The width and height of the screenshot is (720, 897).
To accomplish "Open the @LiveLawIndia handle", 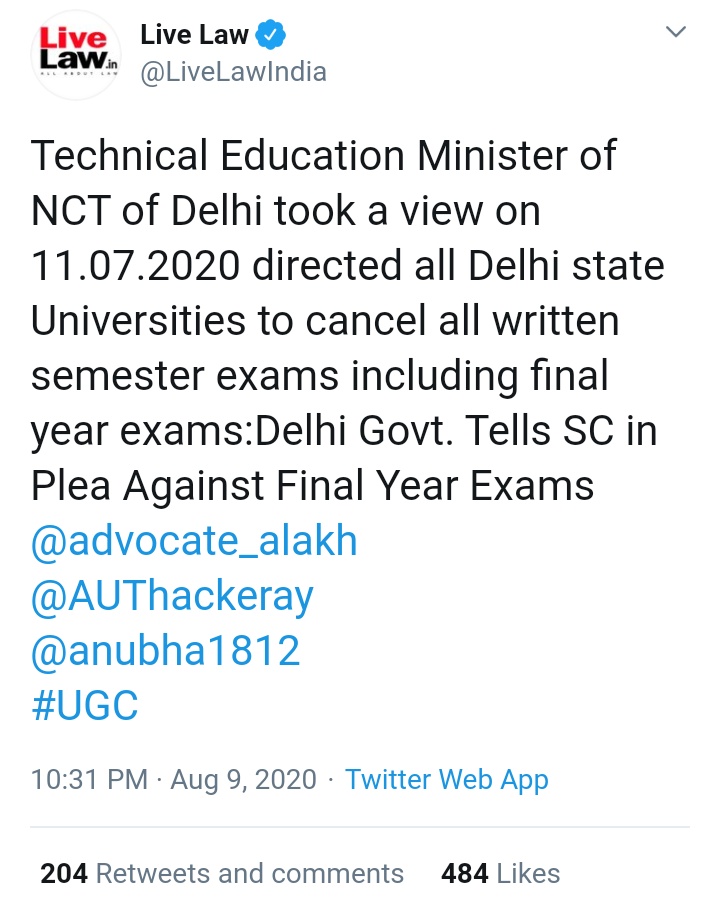I will click(x=233, y=73).
